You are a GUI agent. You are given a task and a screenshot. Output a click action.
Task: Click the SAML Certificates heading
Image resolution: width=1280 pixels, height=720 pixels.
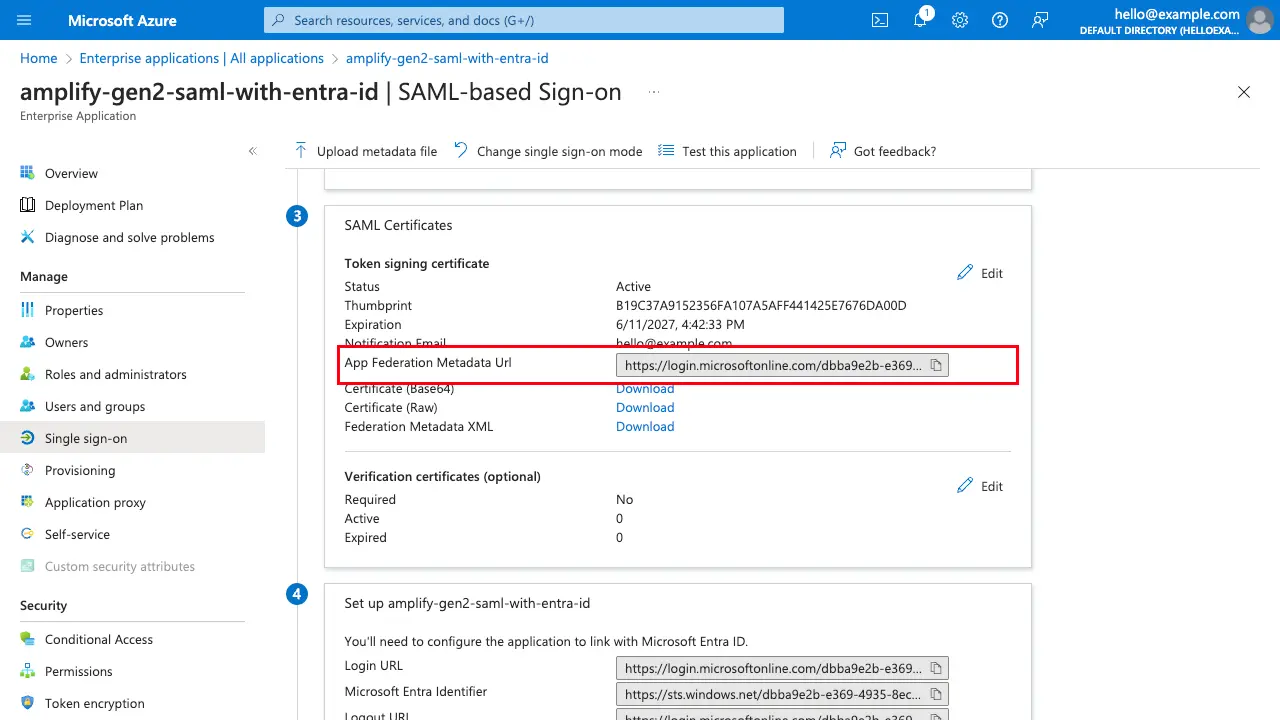[x=398, y=225]
